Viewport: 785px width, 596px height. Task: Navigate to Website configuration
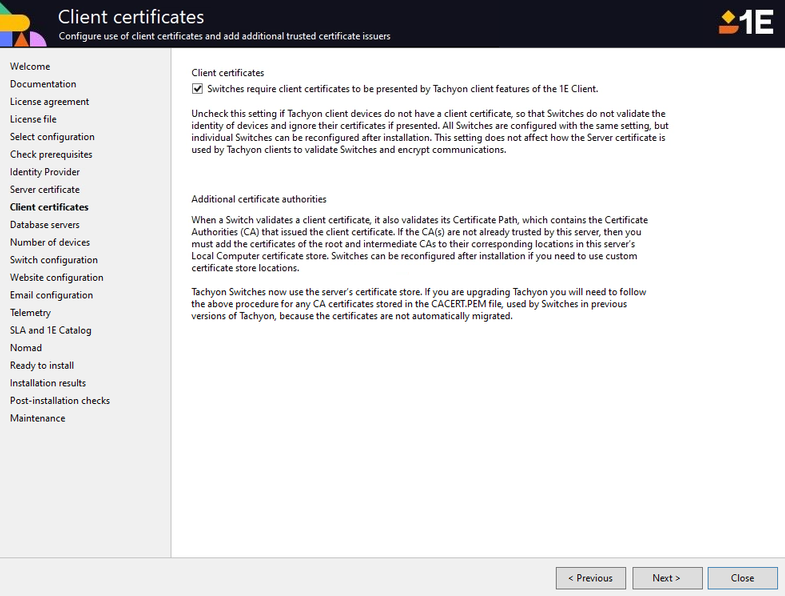(57, 278)
